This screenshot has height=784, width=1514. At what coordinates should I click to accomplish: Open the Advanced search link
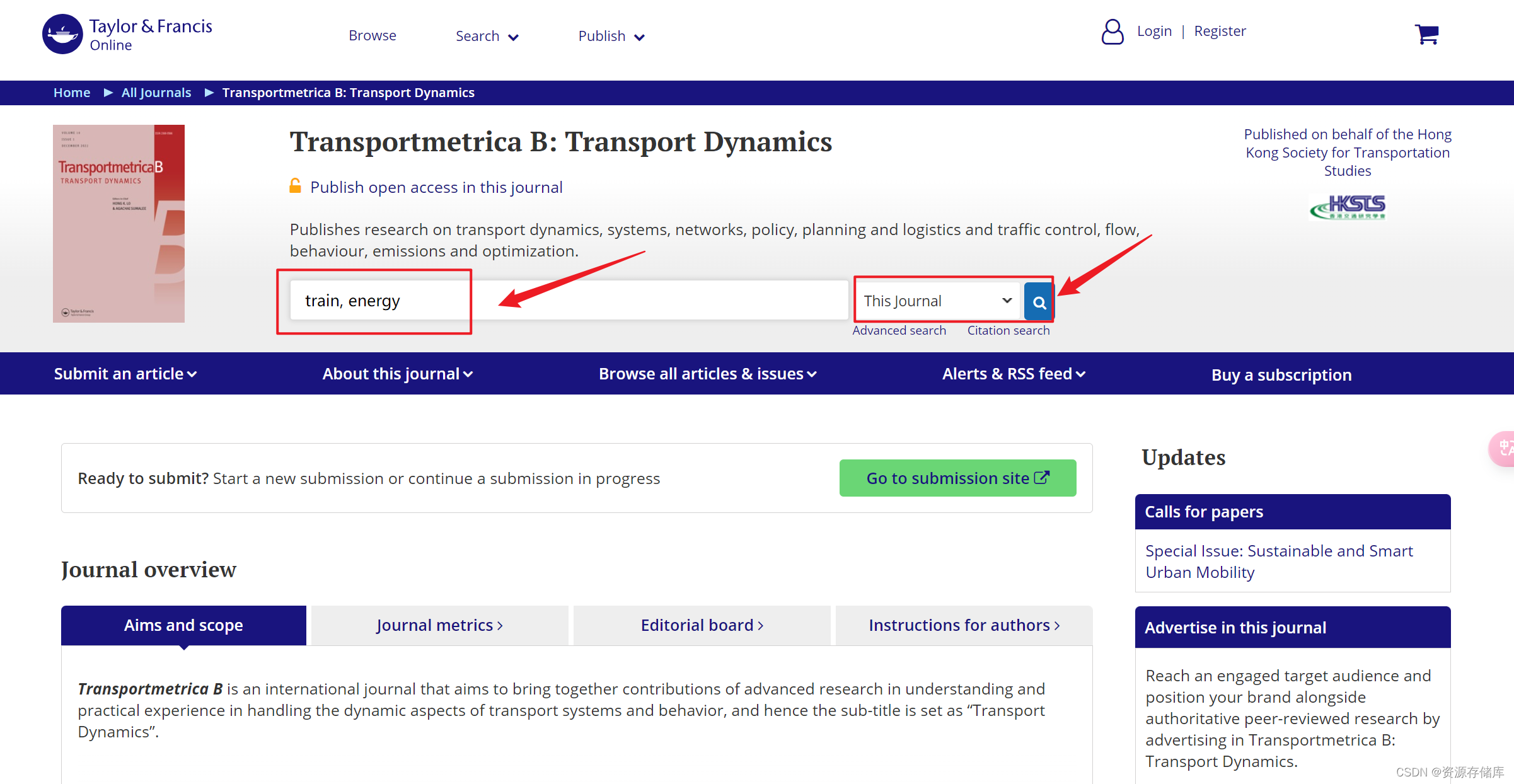click(x=899, y=330)
